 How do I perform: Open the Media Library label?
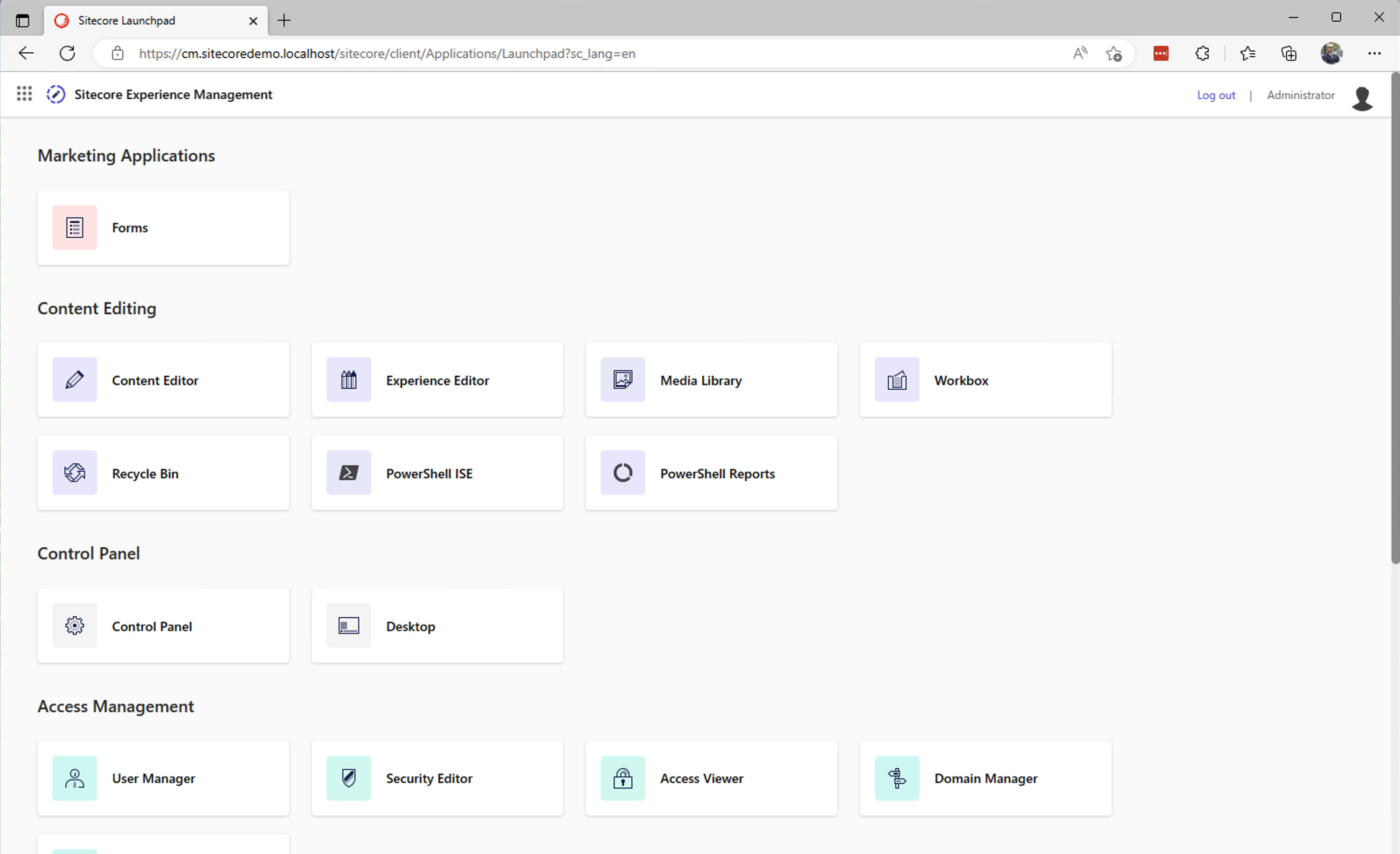pos(701,380)
